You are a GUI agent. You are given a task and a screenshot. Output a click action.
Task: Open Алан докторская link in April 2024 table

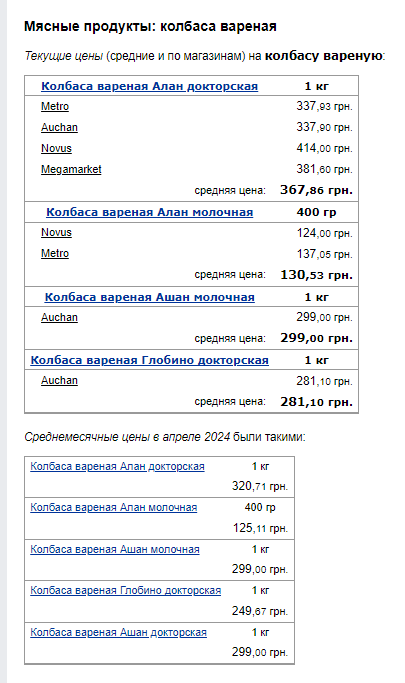117,466
